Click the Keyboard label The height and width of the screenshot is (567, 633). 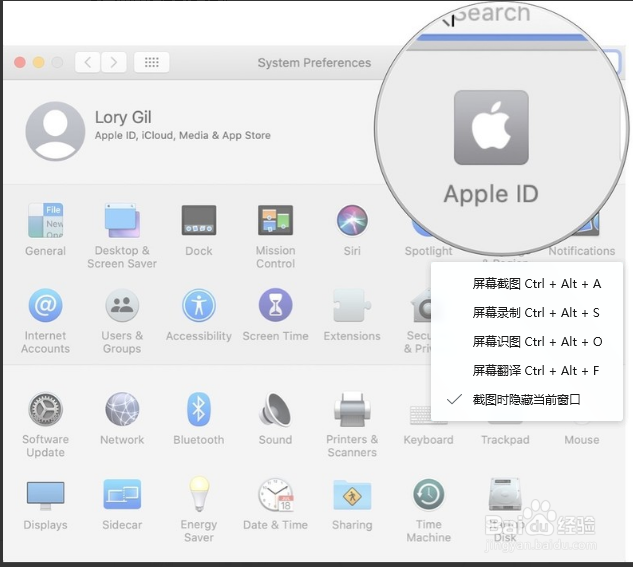[x=428, y=440]
